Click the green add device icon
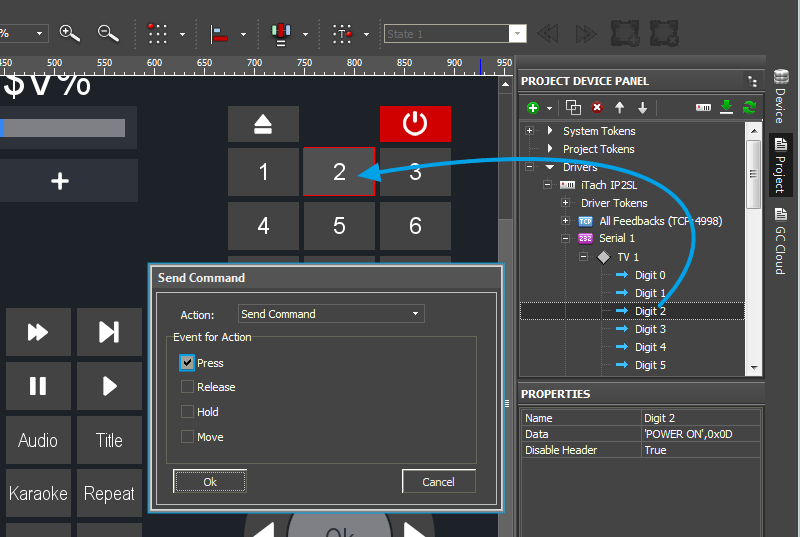Image resolution: width=800 pixels, height=537 pixels. click(x=533, y=107)
